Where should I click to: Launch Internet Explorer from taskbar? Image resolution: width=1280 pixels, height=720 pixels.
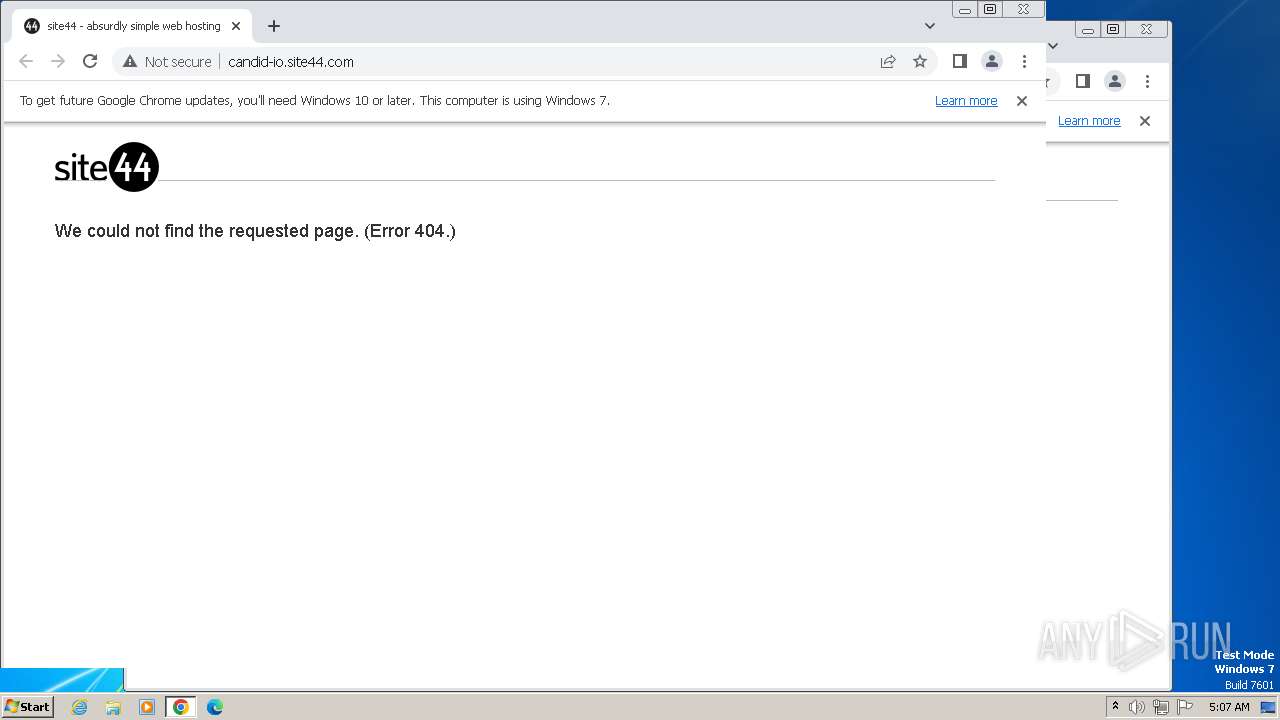pos(79,707)
